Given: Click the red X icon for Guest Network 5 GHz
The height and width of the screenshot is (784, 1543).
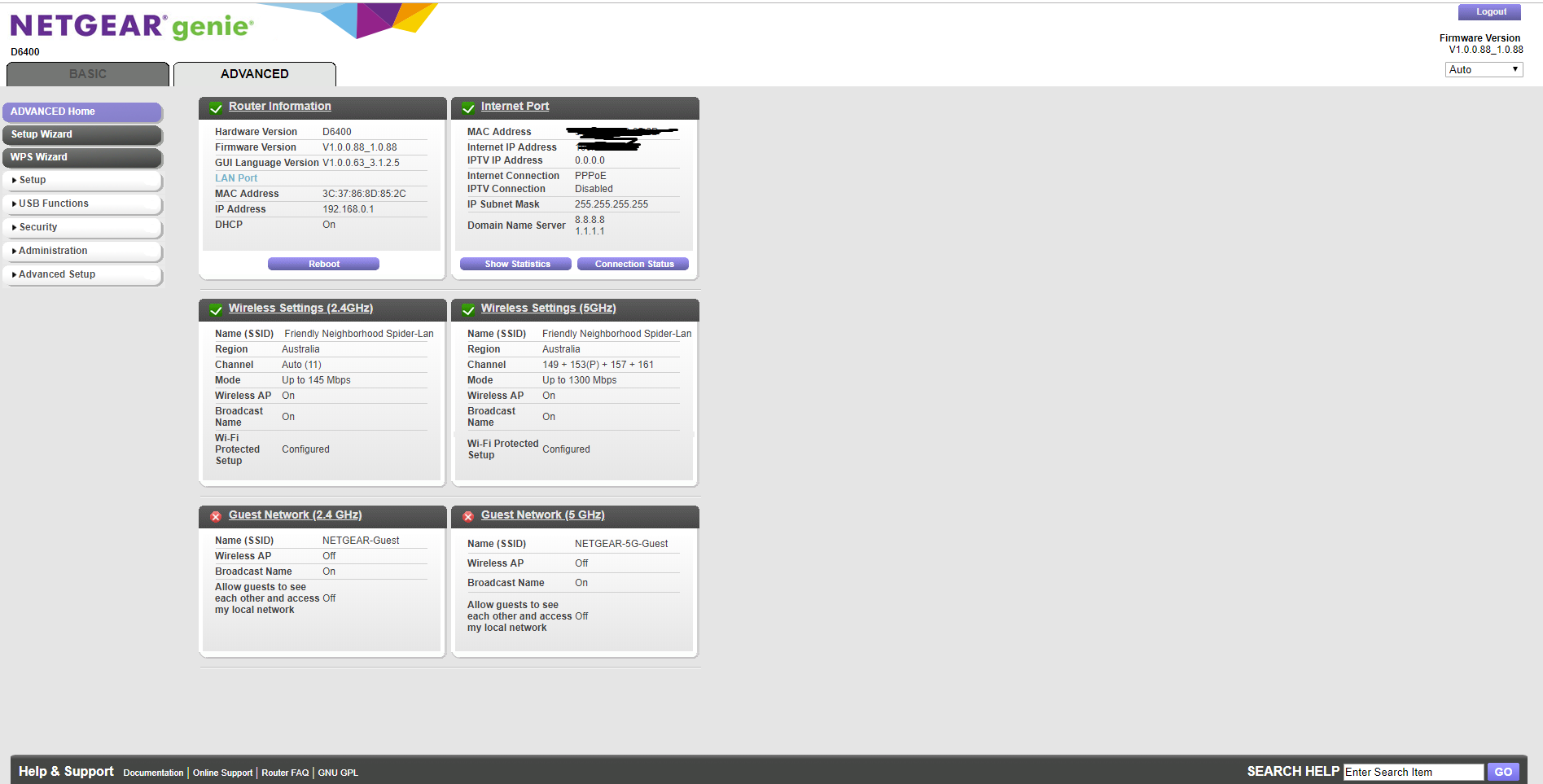Looking at the screenshot, I should tap(468, 516).
